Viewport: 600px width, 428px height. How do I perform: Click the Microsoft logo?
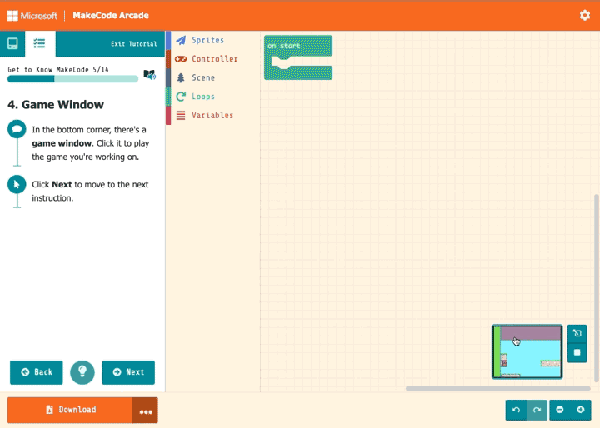coord(32,16)
